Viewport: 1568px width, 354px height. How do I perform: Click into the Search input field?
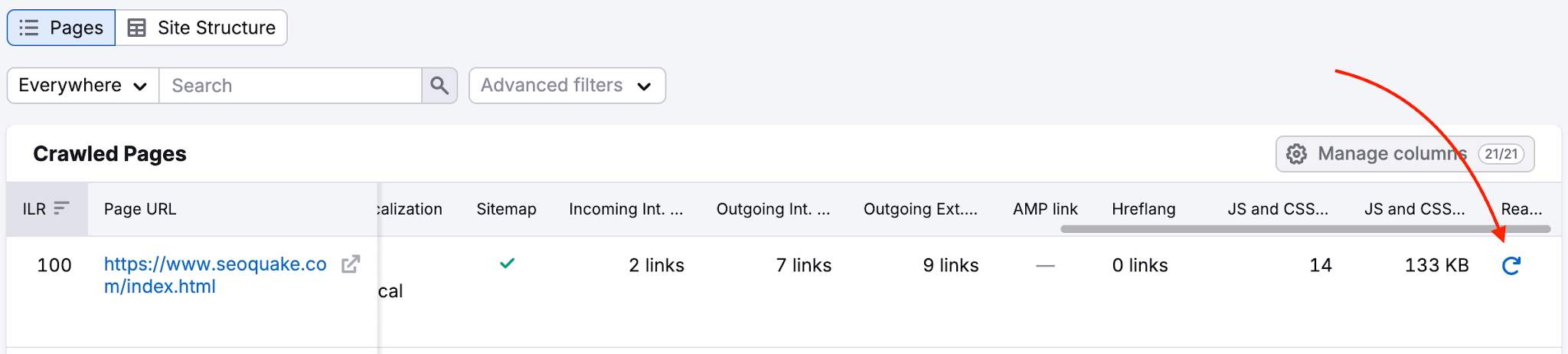tap(290, 85)
